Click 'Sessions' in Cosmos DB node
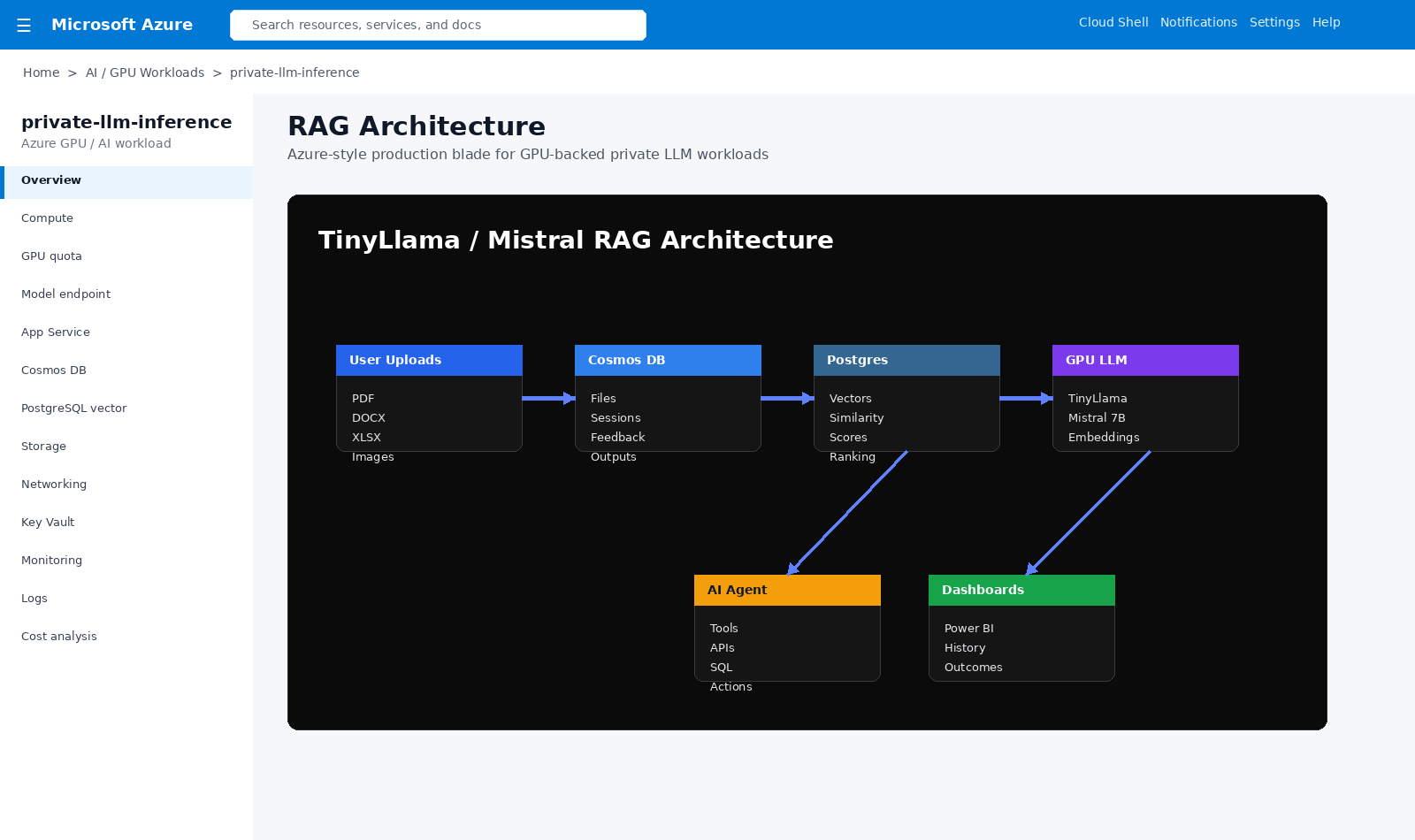The image size is (1415, 840). pyautogui.click(x=616, y=418)
